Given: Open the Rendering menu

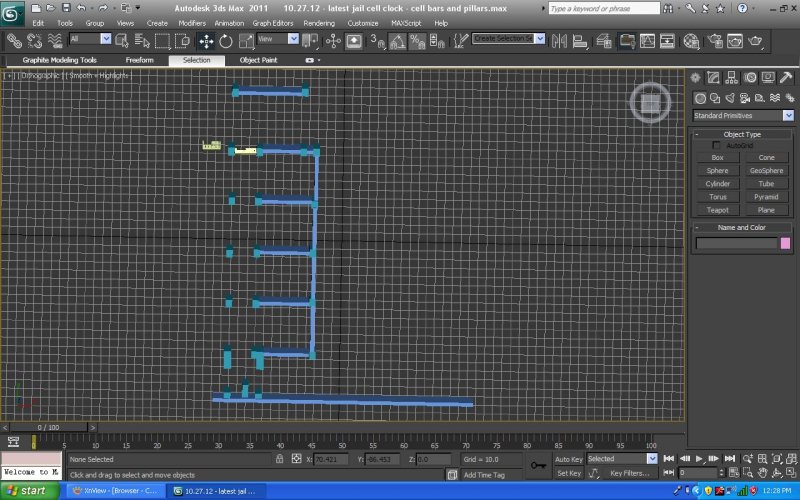Looking at the screenshot, I should pyautogui.click(x=319, y=23).
